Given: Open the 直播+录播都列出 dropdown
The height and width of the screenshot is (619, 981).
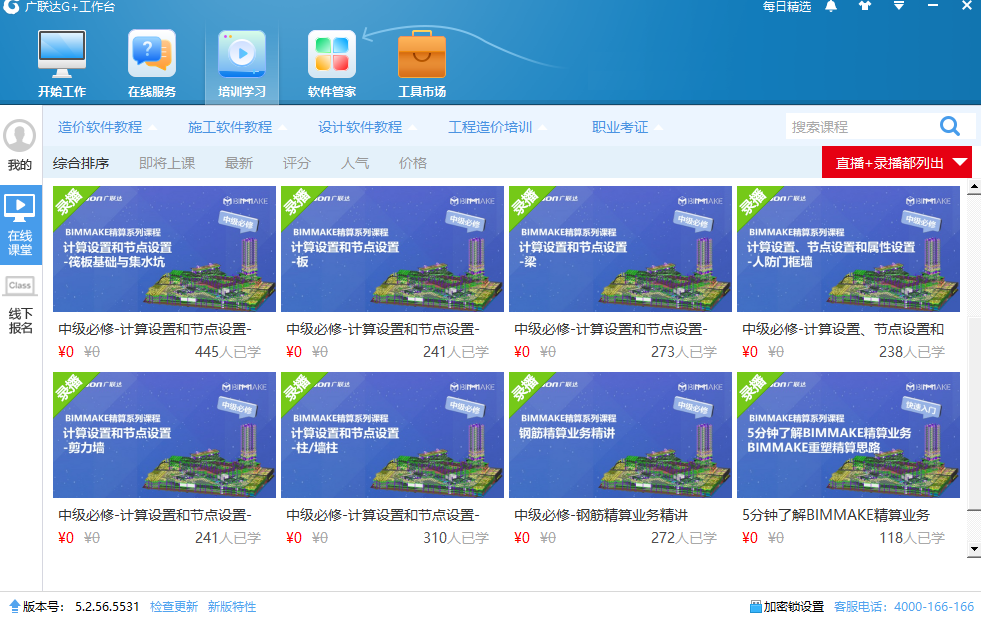Looking at the screenshot, I should 897,163.
